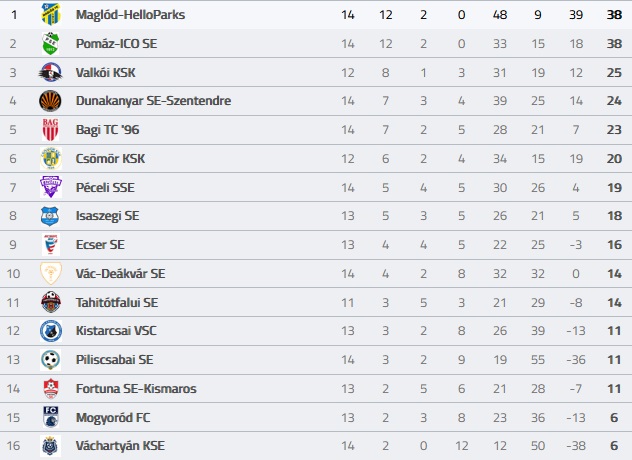Image resolution: width=632 pixels, height=460 pixels.
Task: Click the Tahitótfalui SE black-red crest
Action: 51,302
